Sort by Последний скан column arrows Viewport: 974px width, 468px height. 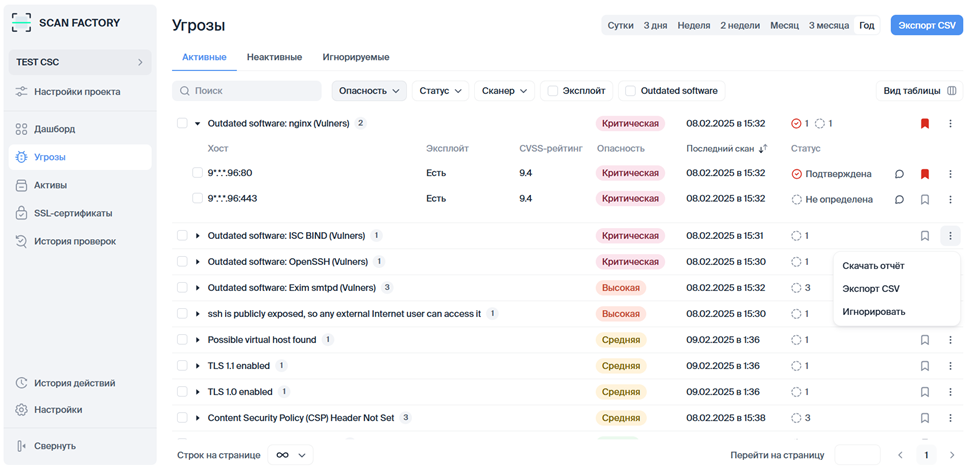[763, 149]
